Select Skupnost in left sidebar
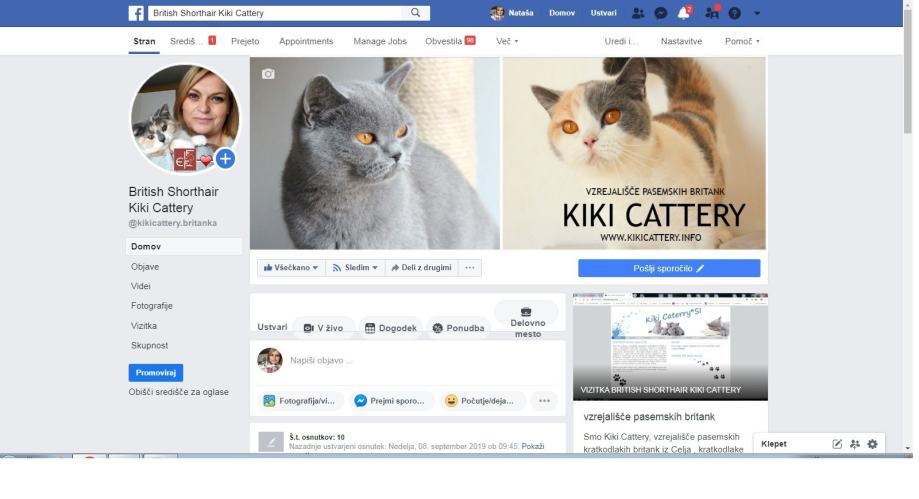The height and width of the screenshot is (499, 919). tap(149, 345)
